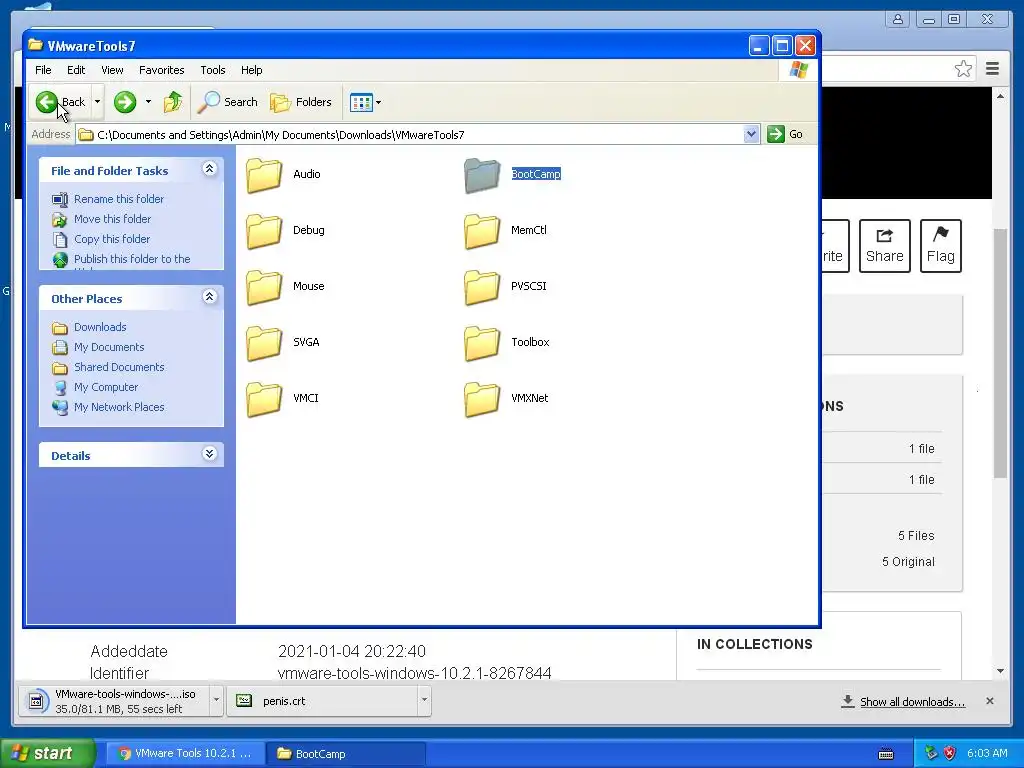Viewport: 1024px width, 768px height.
Task: Click Move this folder link
Action: pos(112,219)
